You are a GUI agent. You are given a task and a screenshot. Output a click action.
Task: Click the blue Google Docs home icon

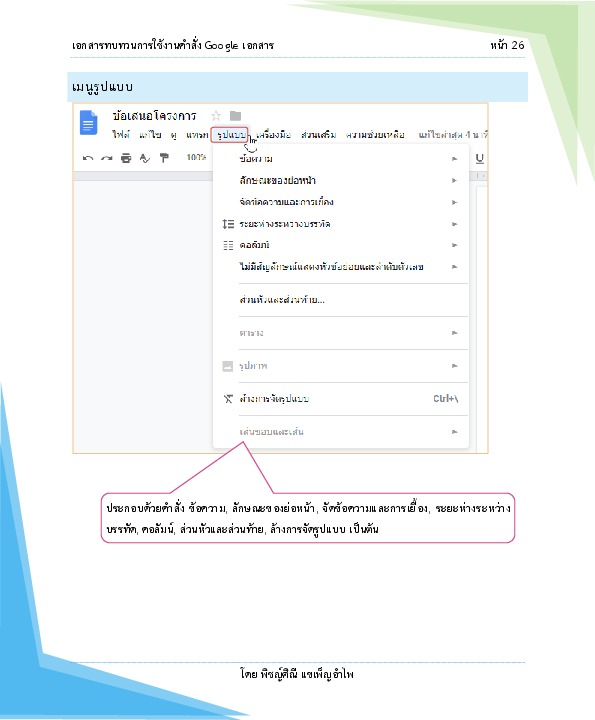[89, 123]
